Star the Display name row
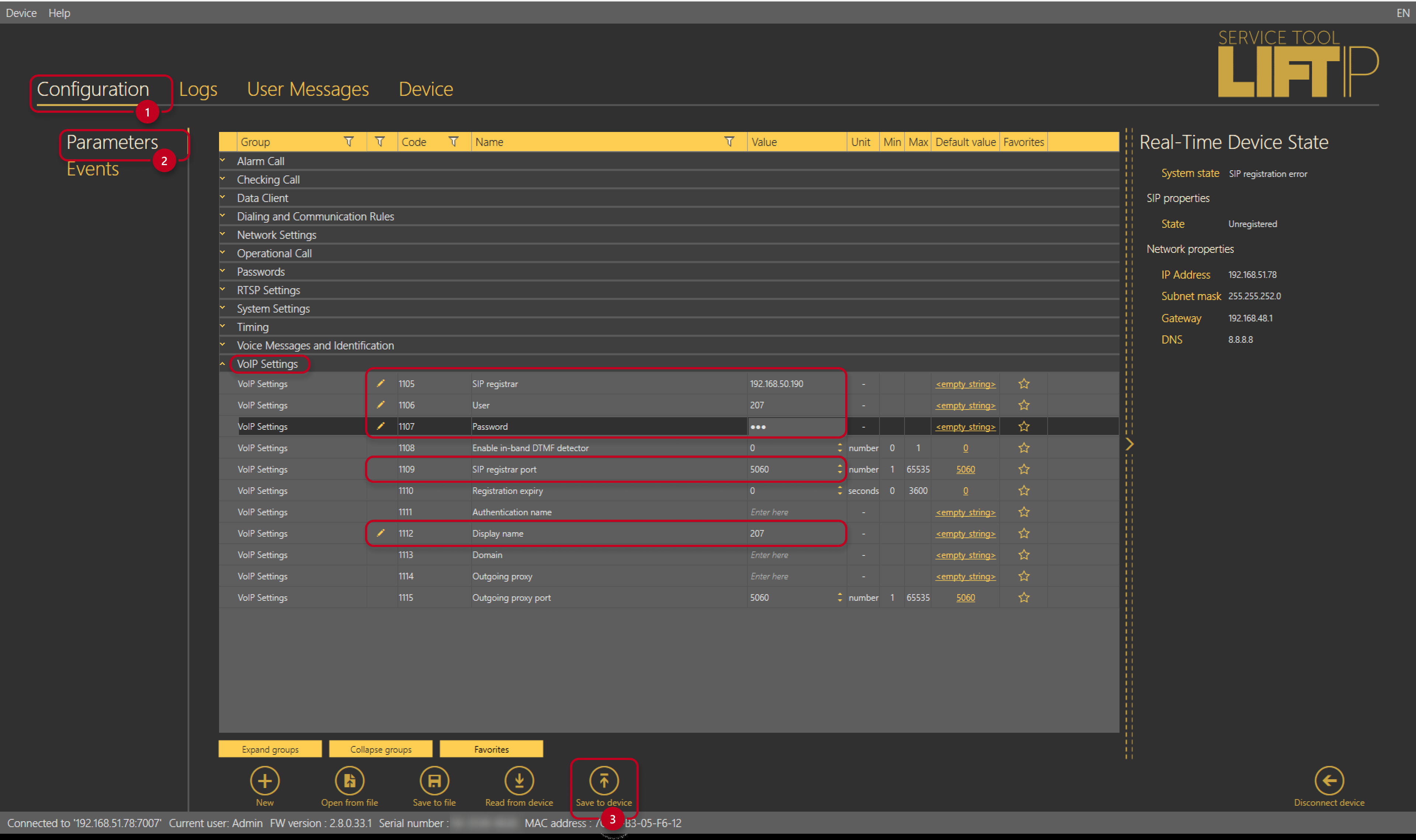The image size is (1416, 840). 1024,533
